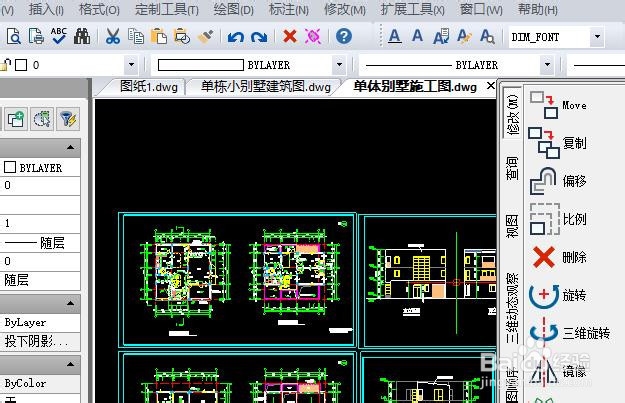Collapse the first properties section arrow
Viewport: 625px width, 403px height.
coord(71,147)
